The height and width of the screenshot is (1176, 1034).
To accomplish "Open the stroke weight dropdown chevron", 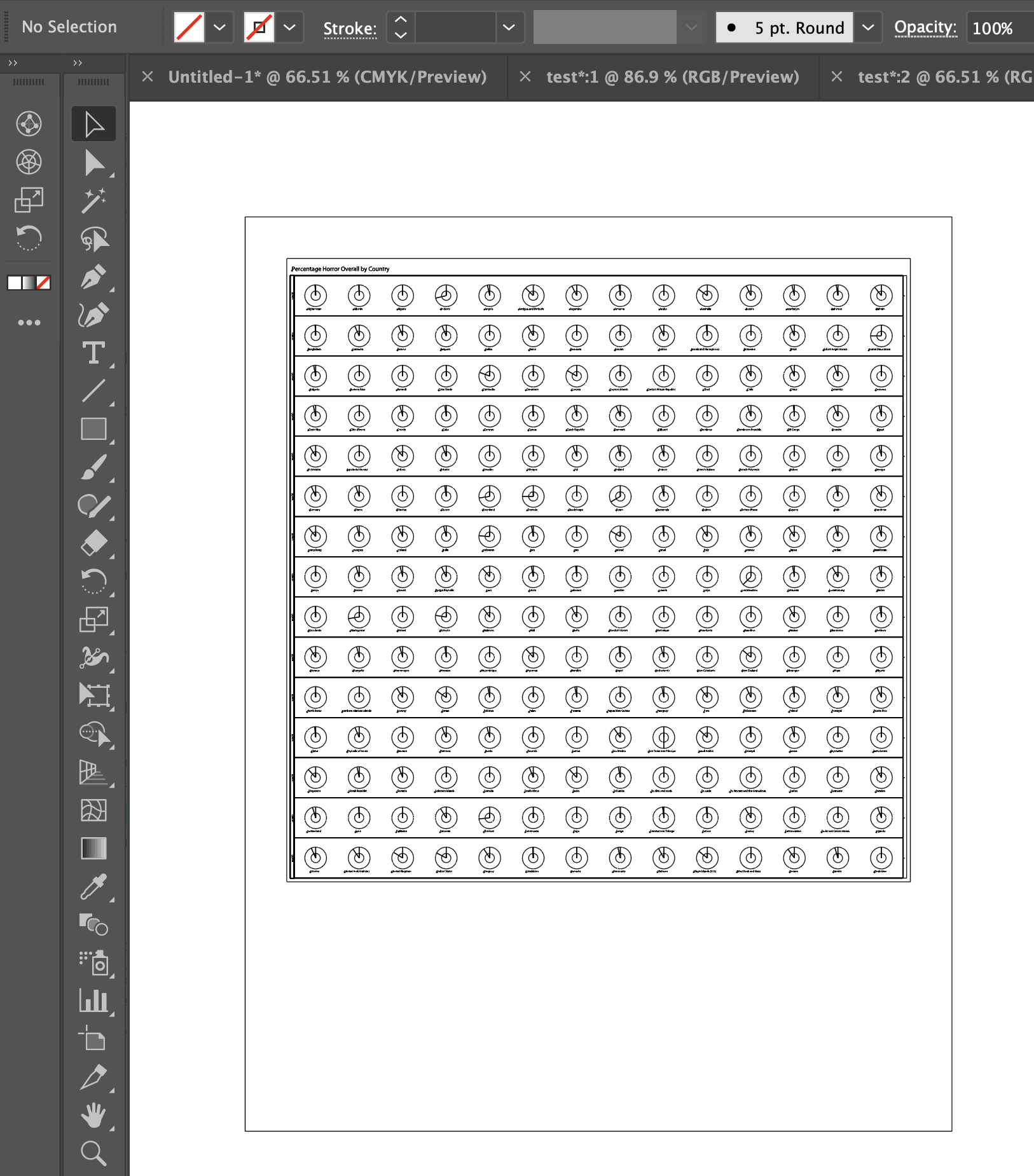I will (x=508, y=27).
